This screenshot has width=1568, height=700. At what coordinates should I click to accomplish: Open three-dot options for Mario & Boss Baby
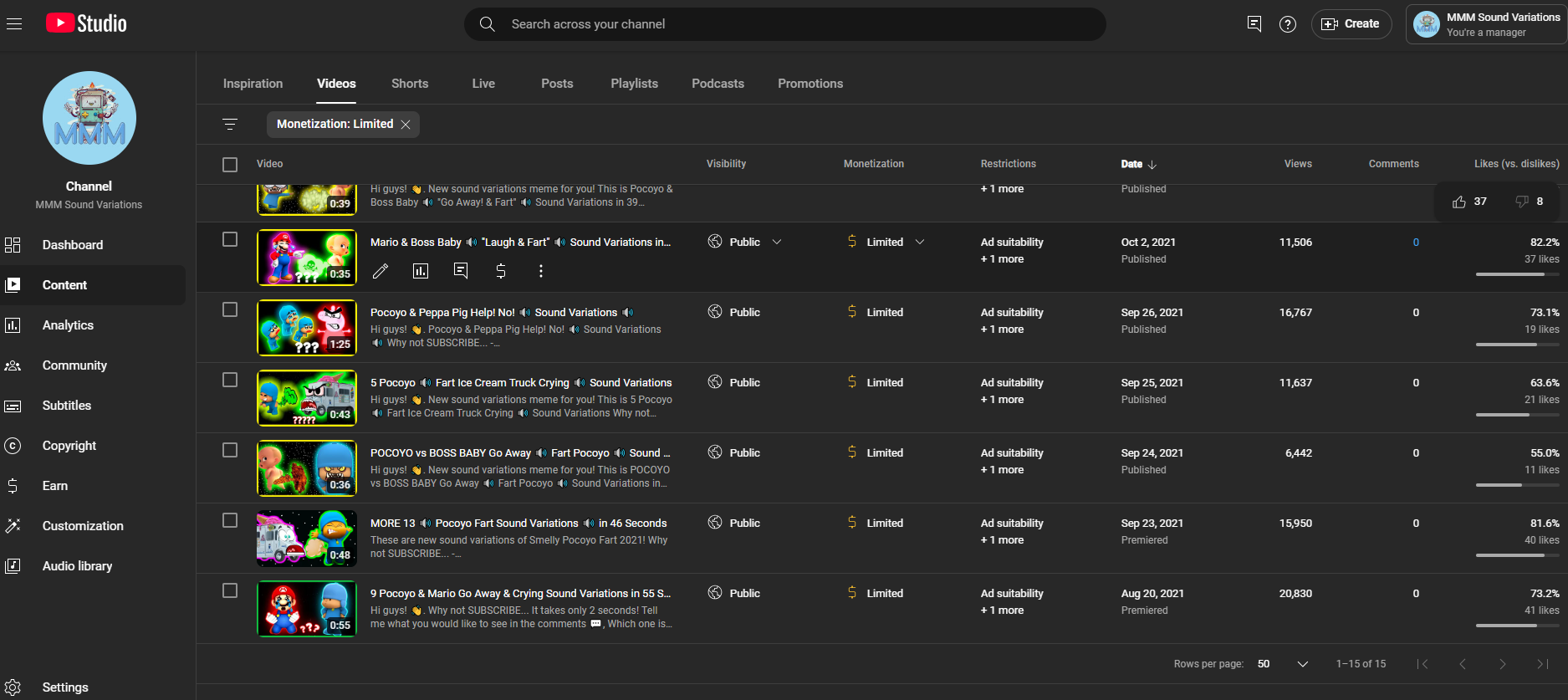[541, 271]
